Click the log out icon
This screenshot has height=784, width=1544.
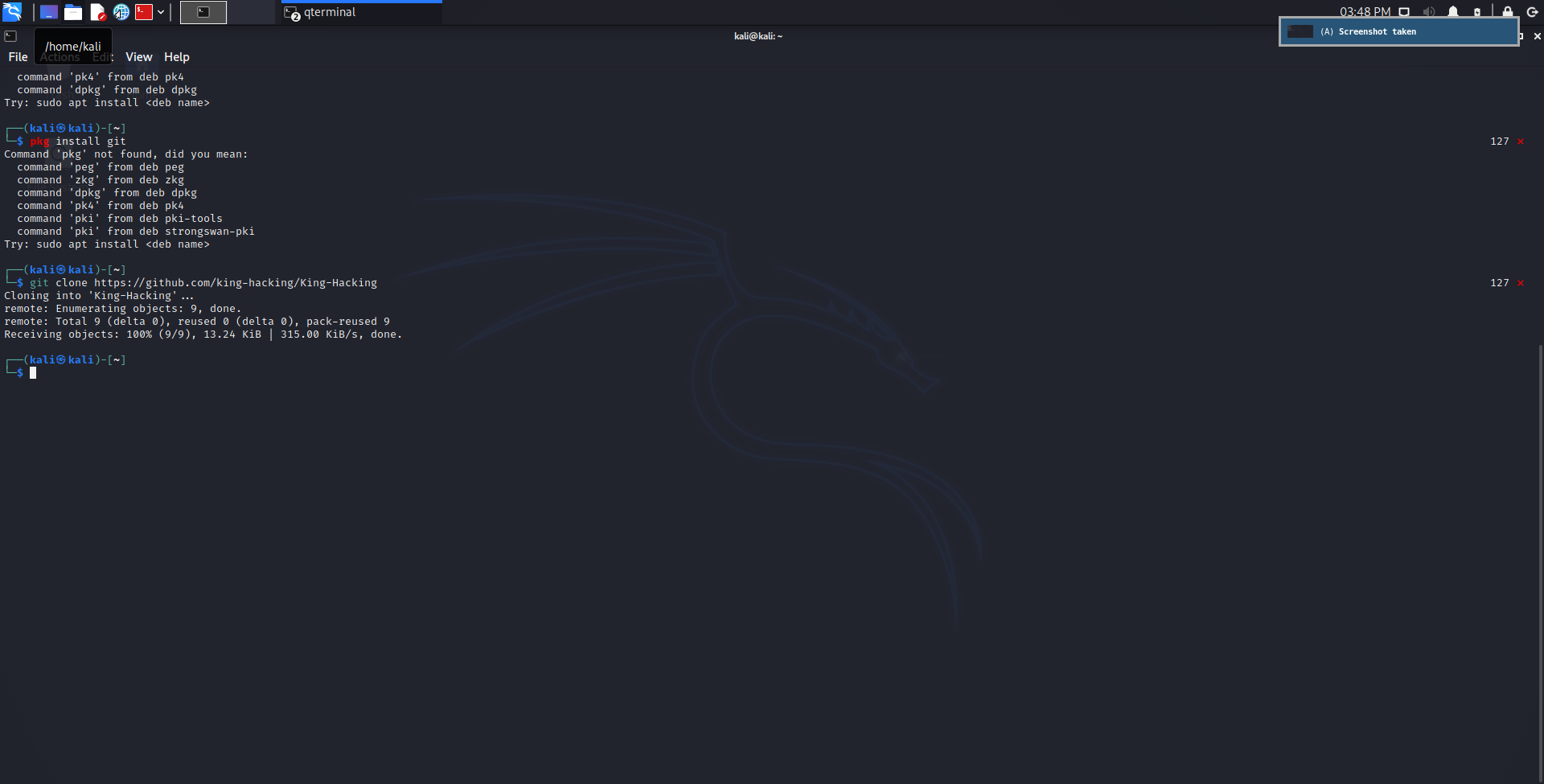point(1532,12)
